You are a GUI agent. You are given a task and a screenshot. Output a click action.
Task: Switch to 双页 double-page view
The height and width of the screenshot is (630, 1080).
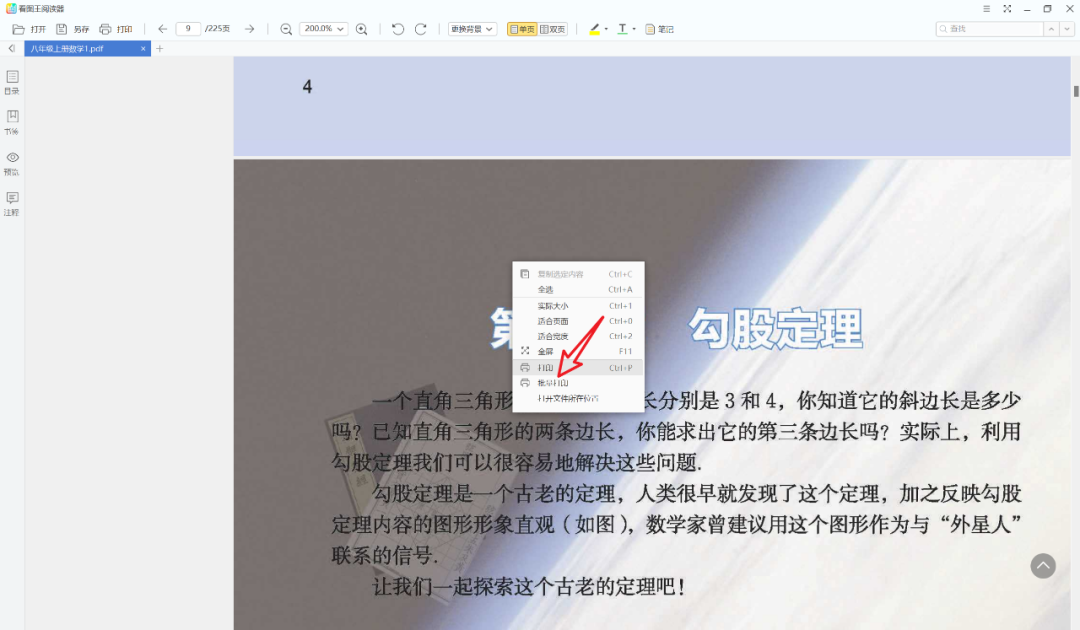(552, 29)
